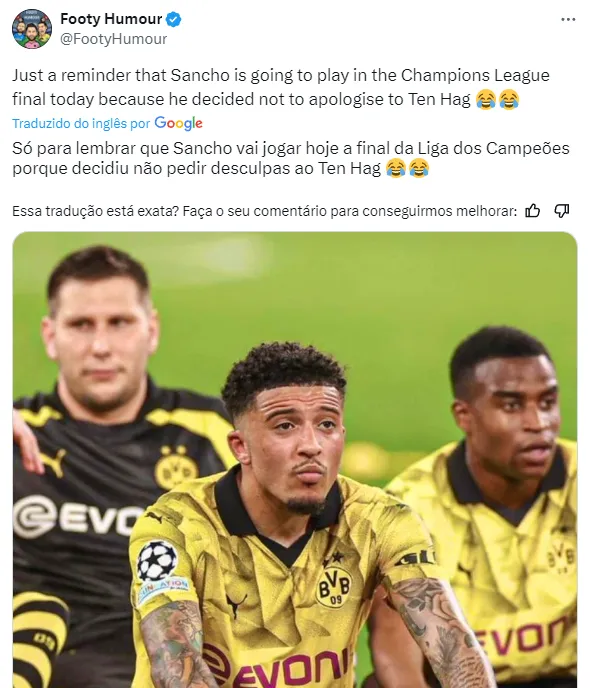
Task: Click the BVB 09 crest on the yellow shirt
Action: pyautogui.click(x=335, y=585)
